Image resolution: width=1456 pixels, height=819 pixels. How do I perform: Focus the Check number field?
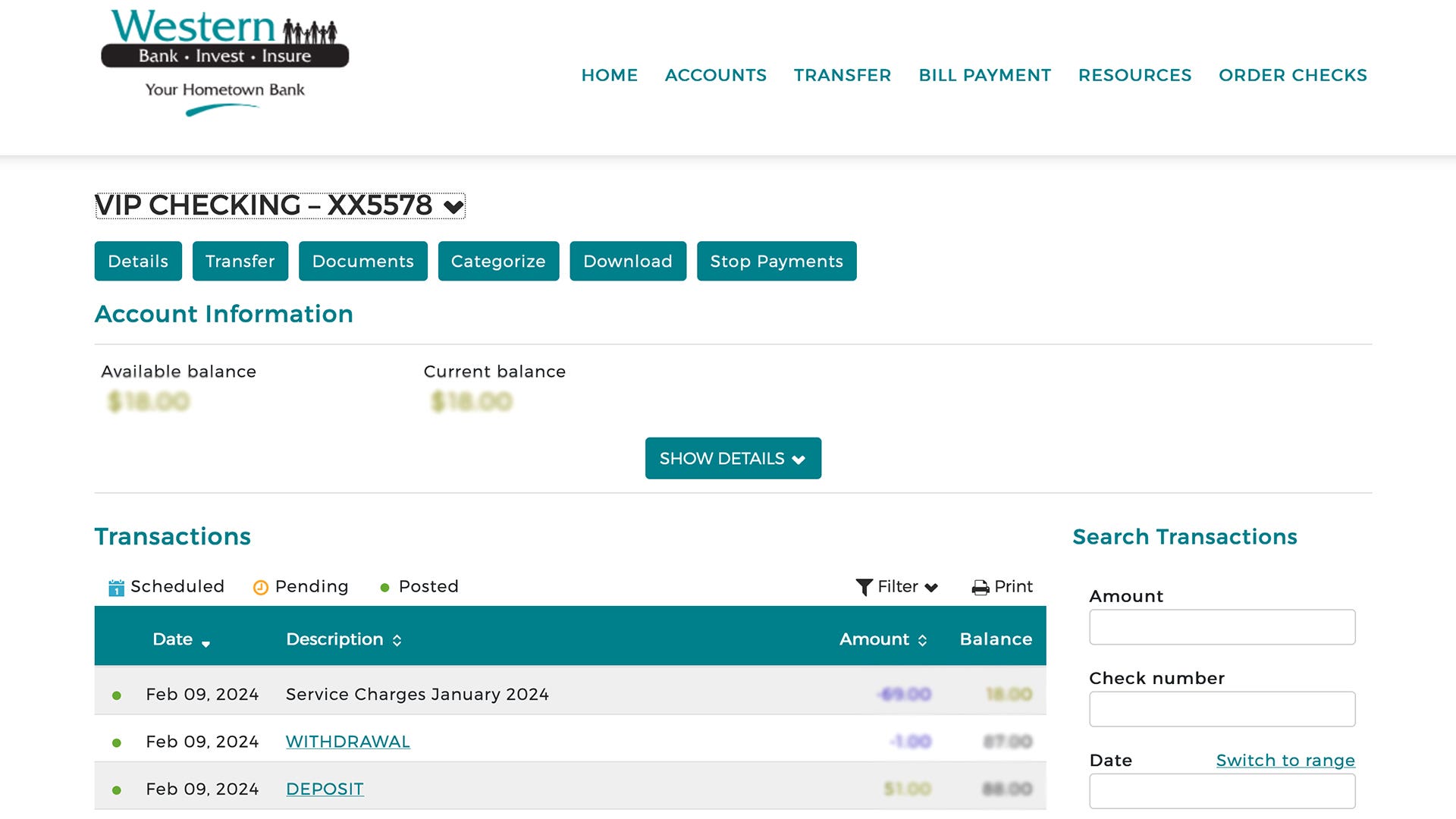[1222, 709]
